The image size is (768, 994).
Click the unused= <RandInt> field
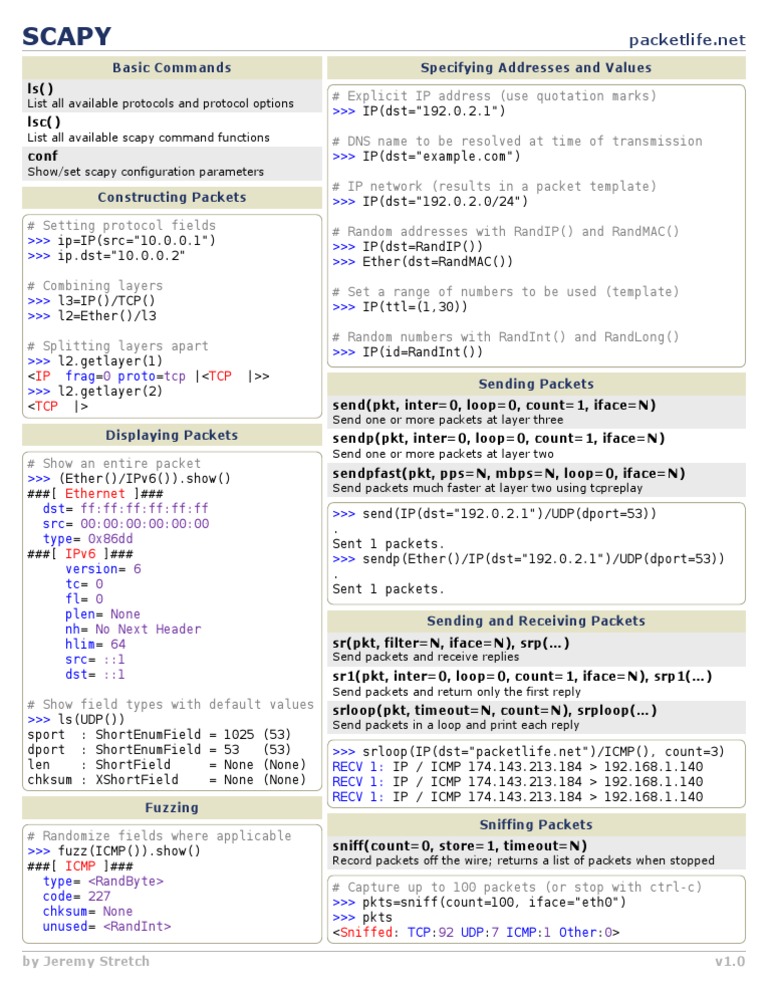click(107, 926)
